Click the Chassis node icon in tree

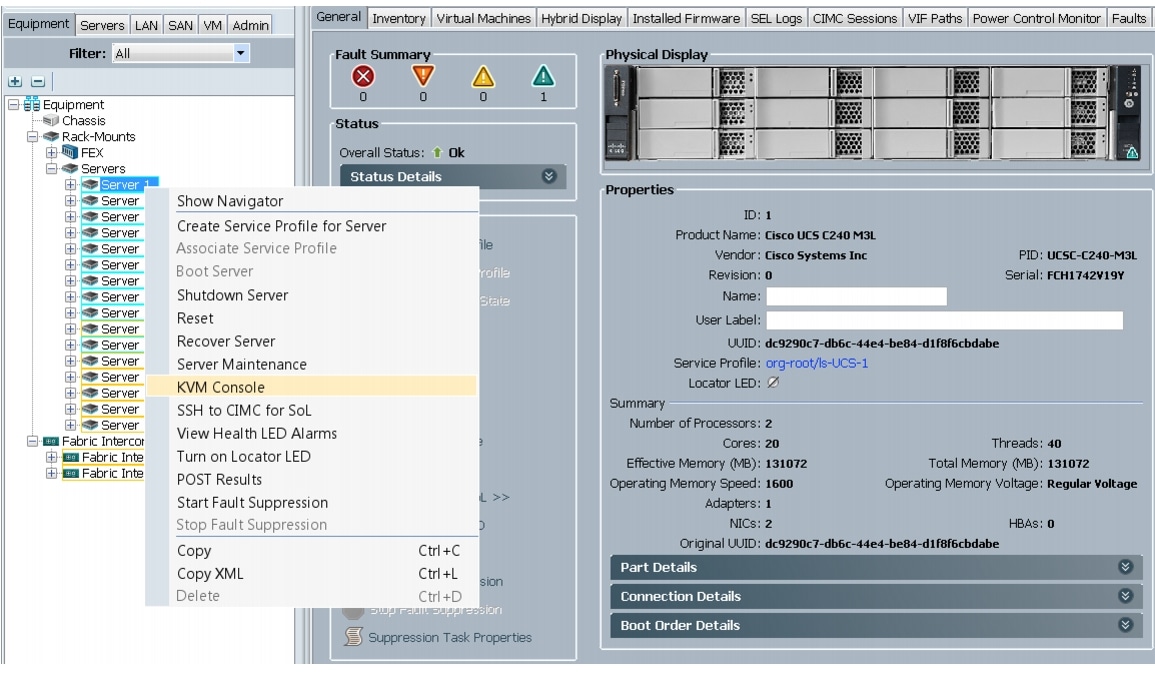point(51,120)
